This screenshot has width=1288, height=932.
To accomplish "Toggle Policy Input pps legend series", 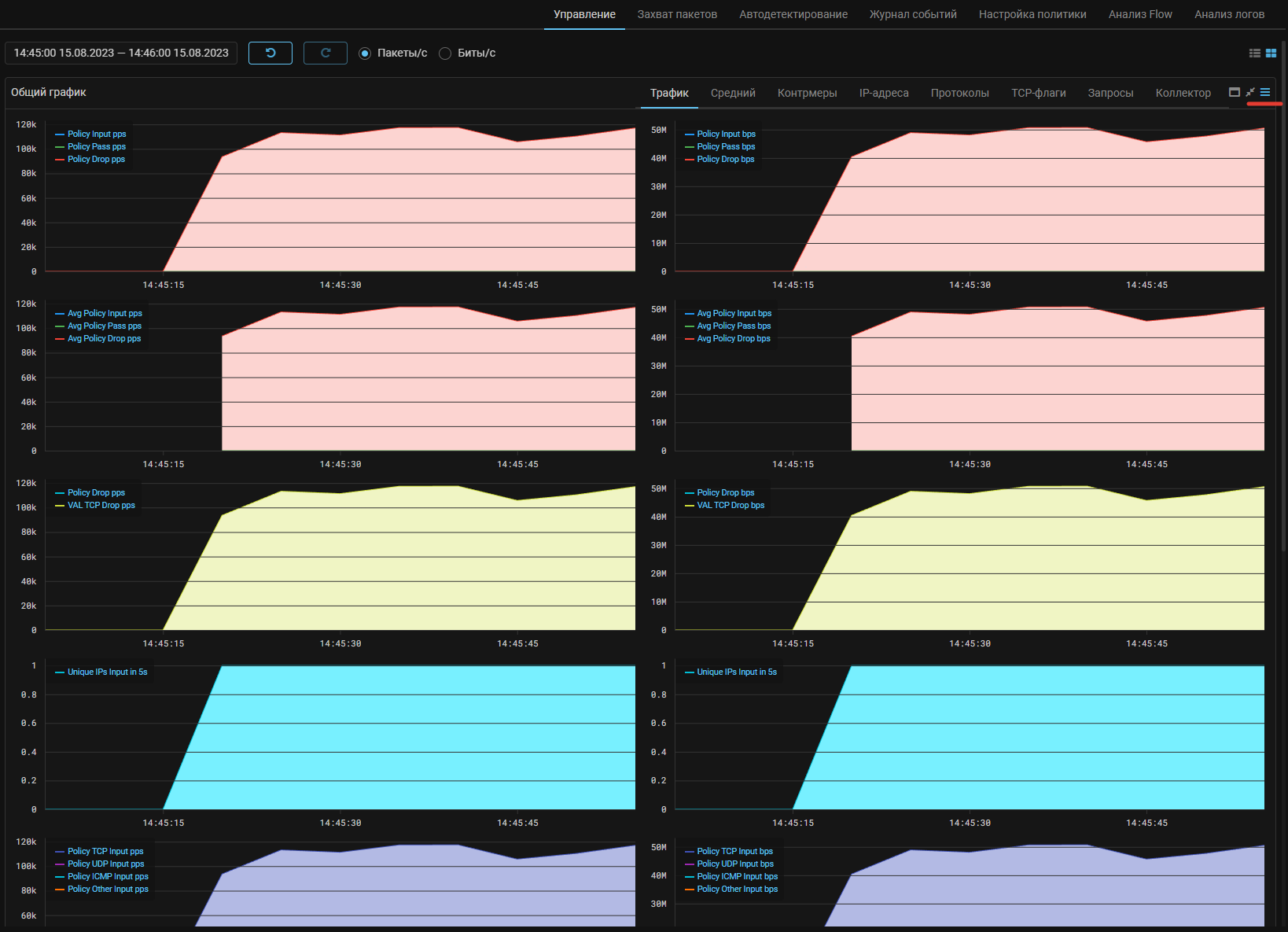I will point(96,134).
